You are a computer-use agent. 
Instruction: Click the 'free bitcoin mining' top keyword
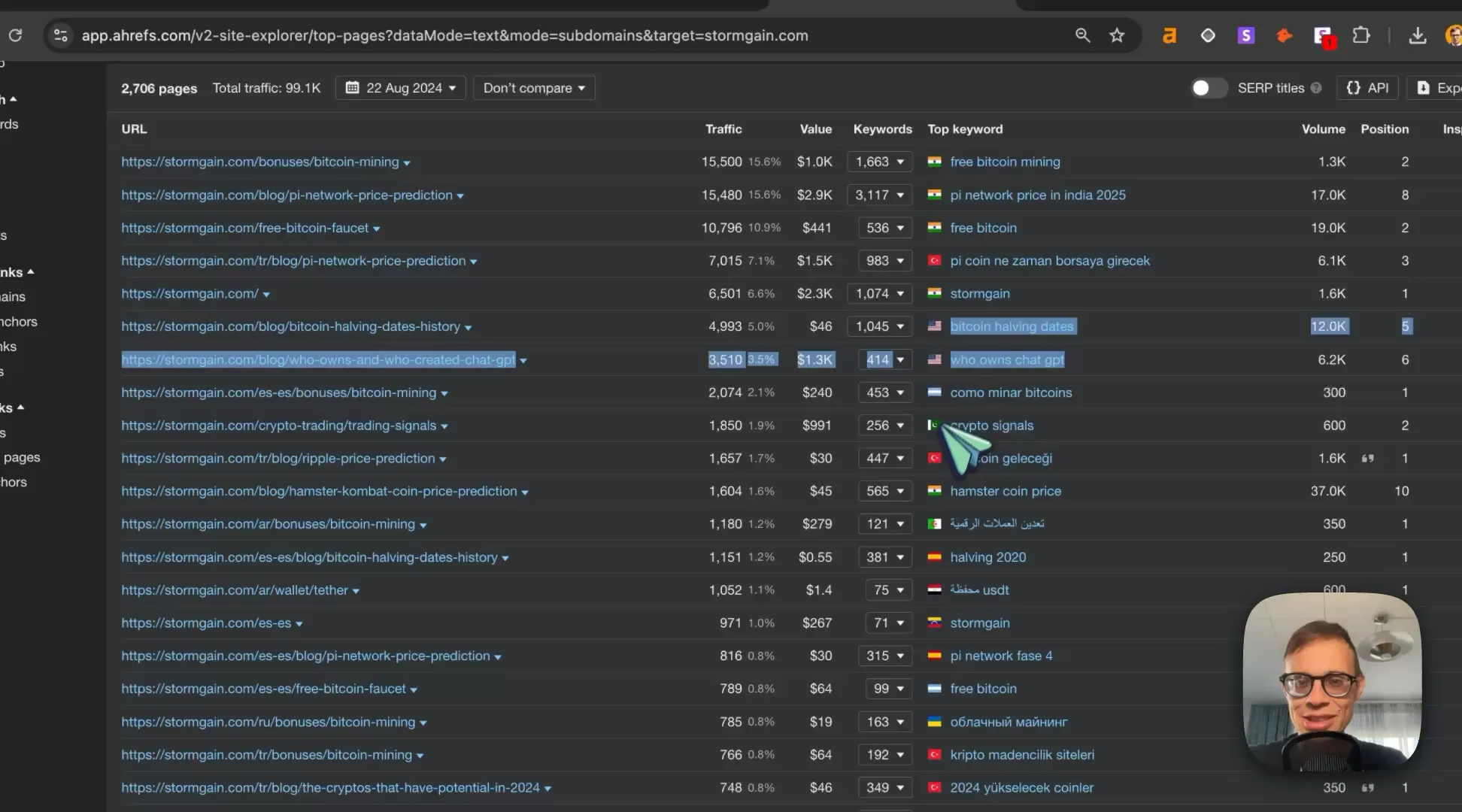1005,162
